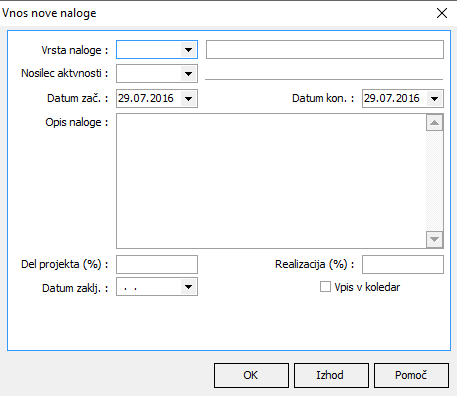This screenshot has height=396, width=457.
Task: Enable the Vpis v koledar checkbox
Action: pyautogui.click(x=325, y=287)
